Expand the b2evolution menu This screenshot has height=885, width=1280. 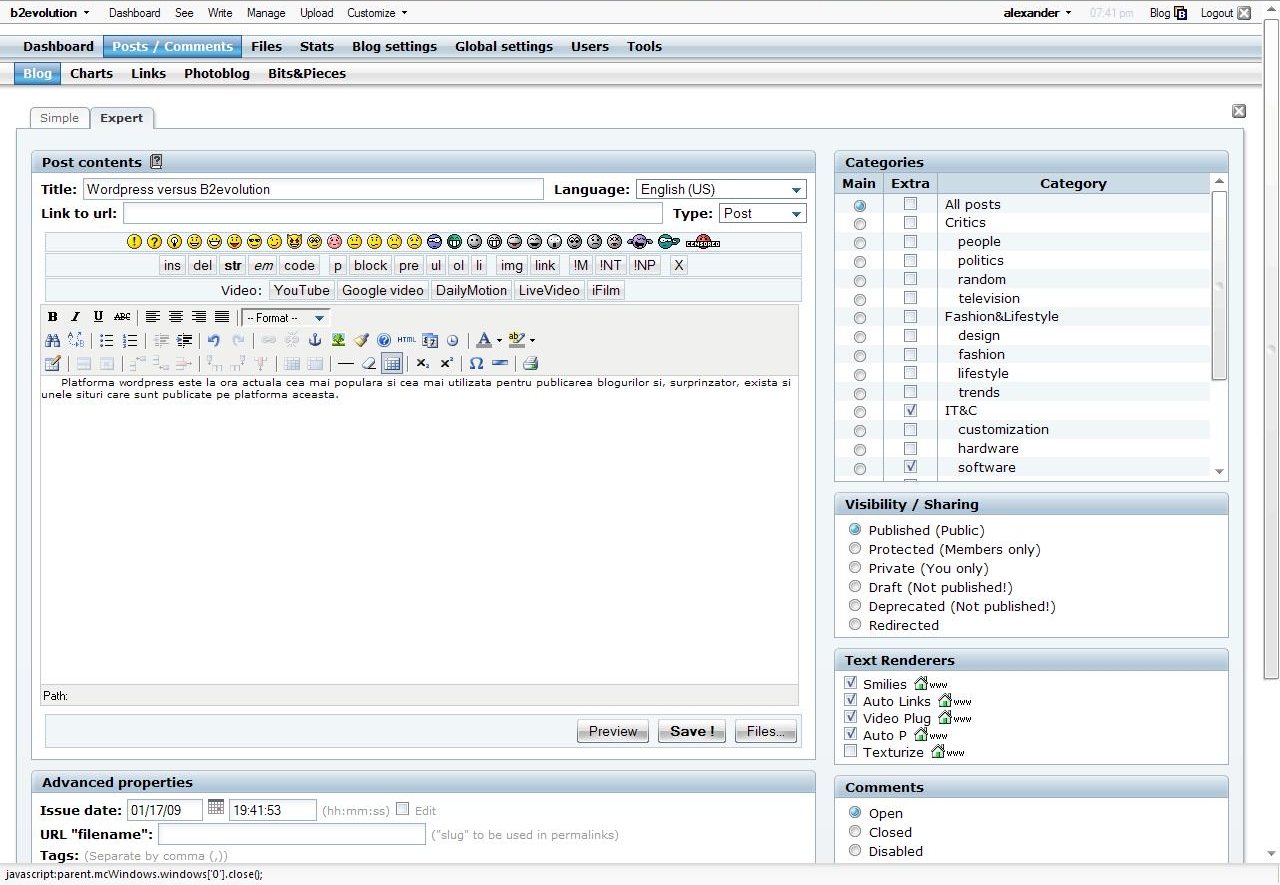(49, 13)
